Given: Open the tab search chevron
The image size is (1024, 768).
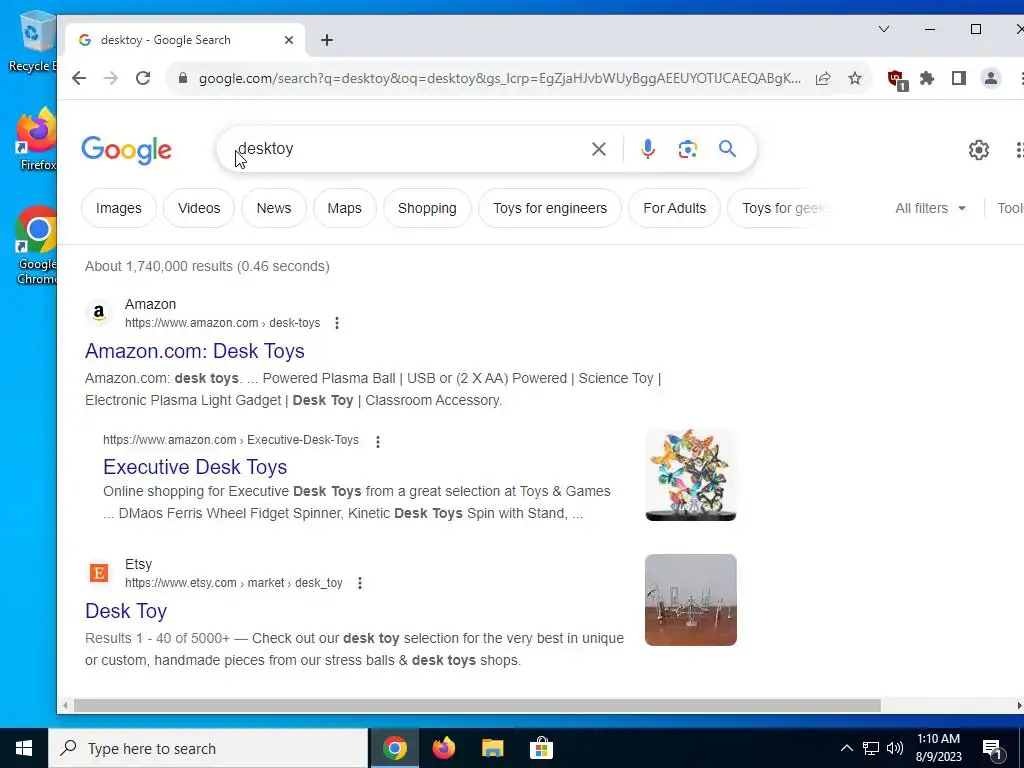Looking at the screenshot, I should [884, 29].
